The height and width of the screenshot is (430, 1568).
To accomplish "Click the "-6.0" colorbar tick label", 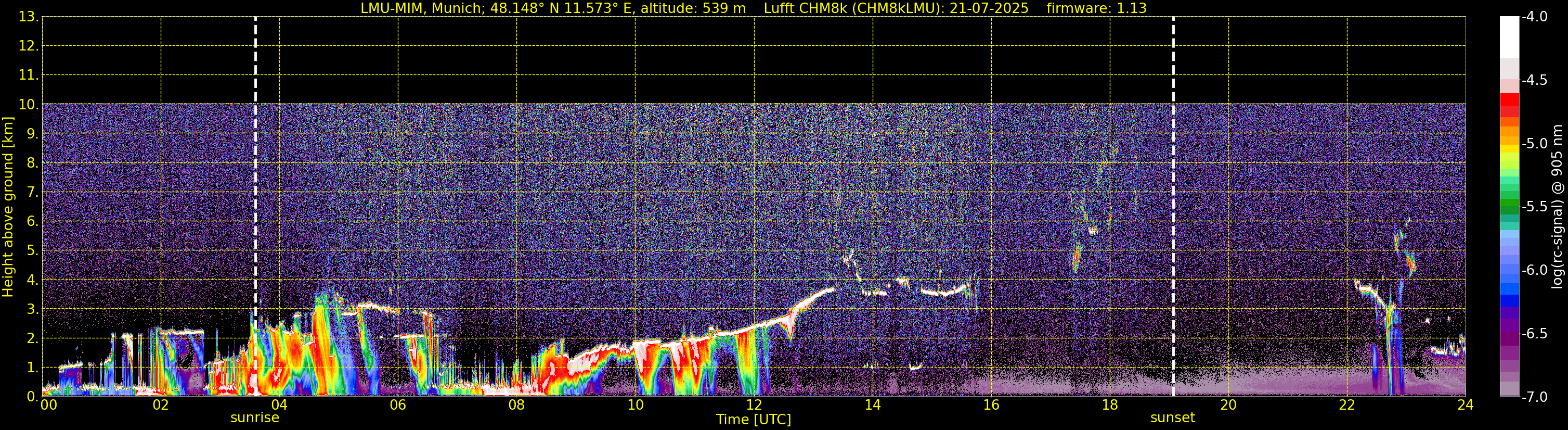I will (x=1535, y=270).
